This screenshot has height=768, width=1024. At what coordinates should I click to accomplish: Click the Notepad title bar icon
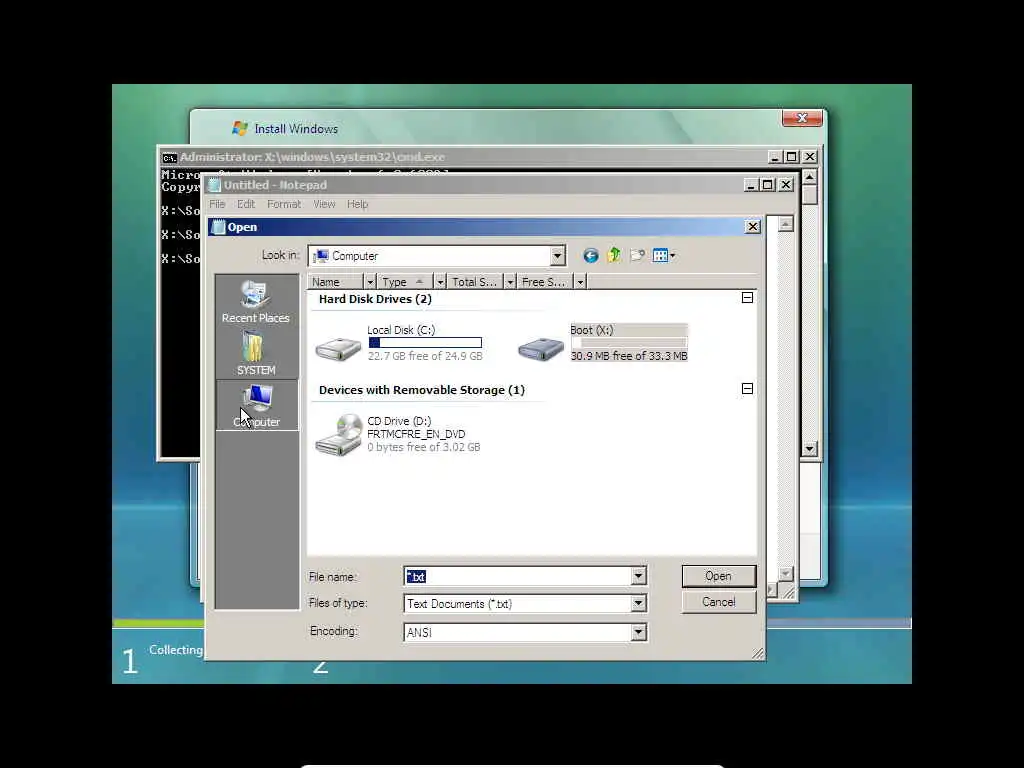(215, 185)
